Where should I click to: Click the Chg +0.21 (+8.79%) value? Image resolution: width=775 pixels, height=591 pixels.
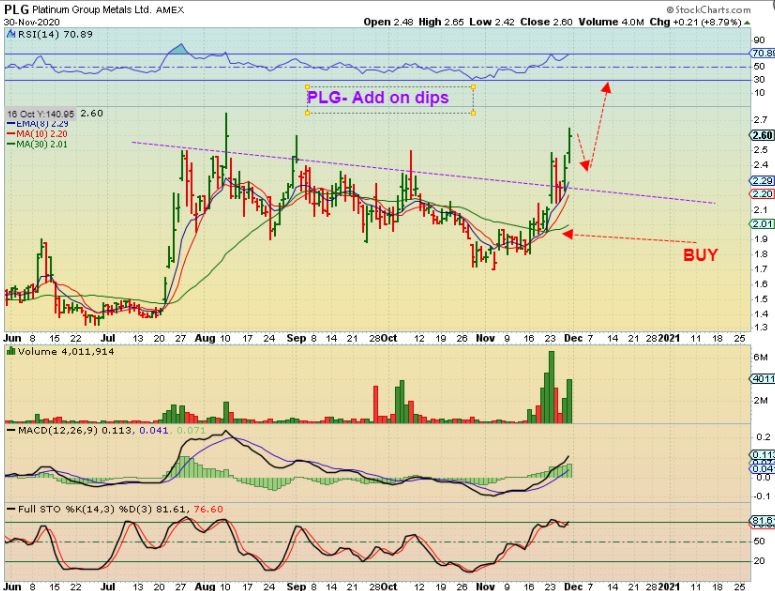(695, 22)
